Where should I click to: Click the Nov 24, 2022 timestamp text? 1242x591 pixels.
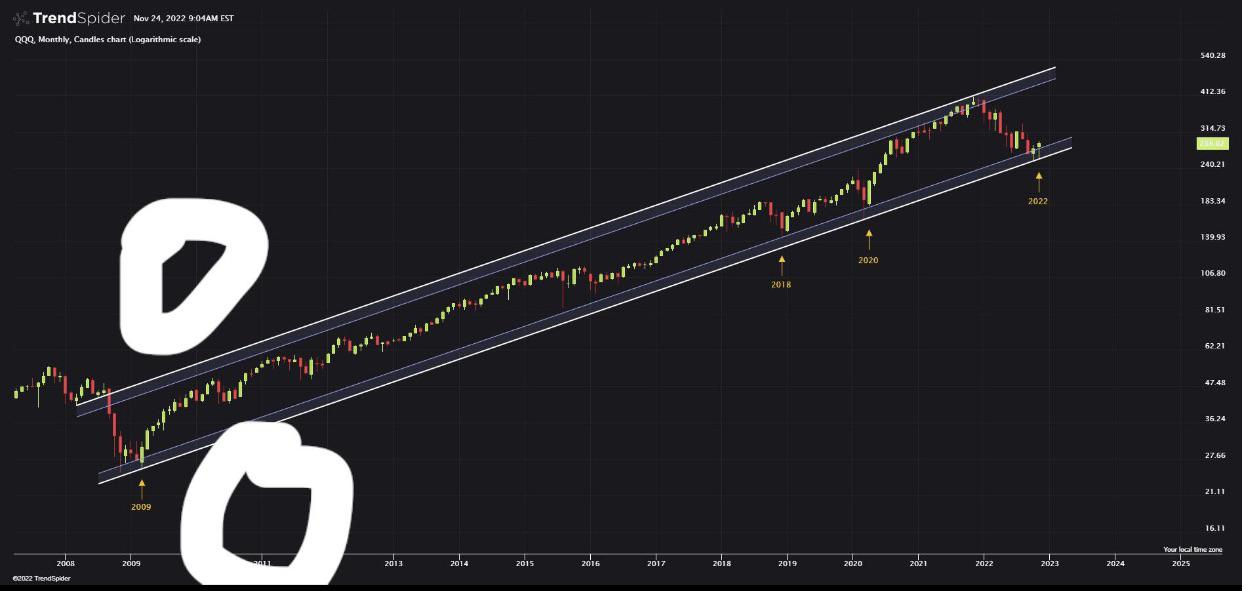(183, 18)
